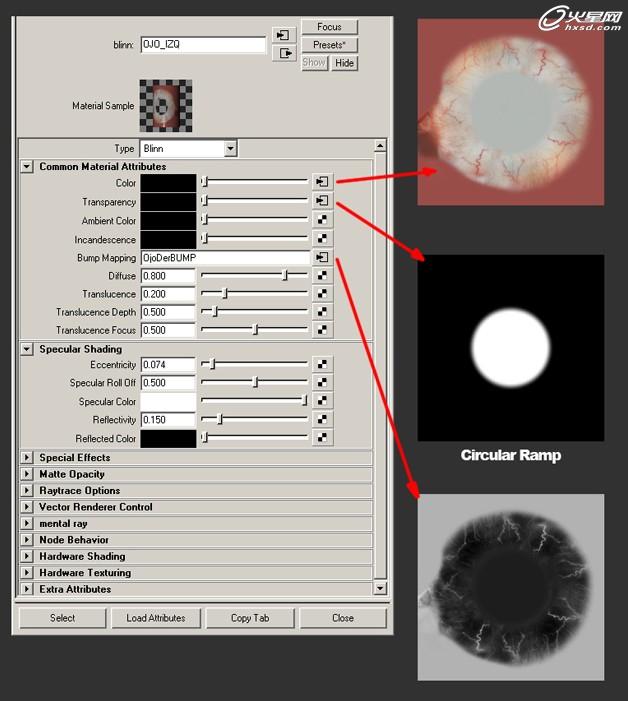Click the Close button at the bottom
Viewport: 628px width, 701px height.
tap(343, 618)
